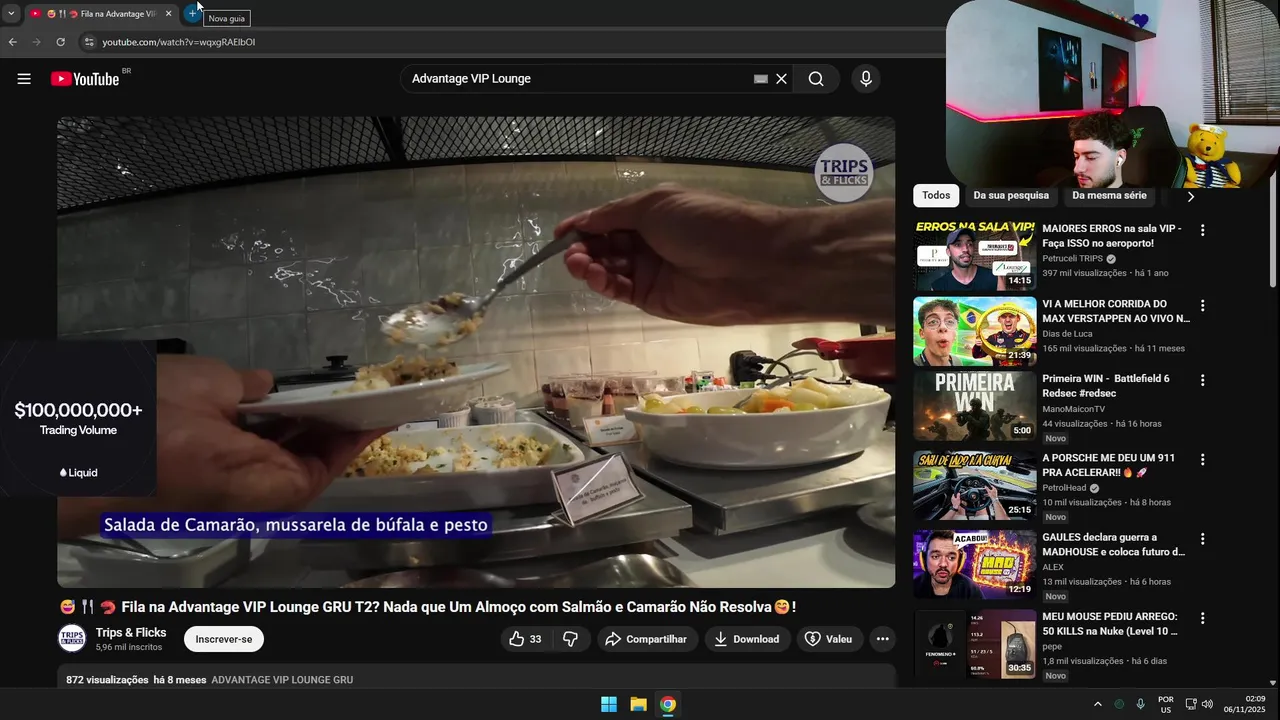The width and height of the screenshot is (1280, 720).
Task: Open the ManoMaiconTV channel name
Action: [1073, 408]
